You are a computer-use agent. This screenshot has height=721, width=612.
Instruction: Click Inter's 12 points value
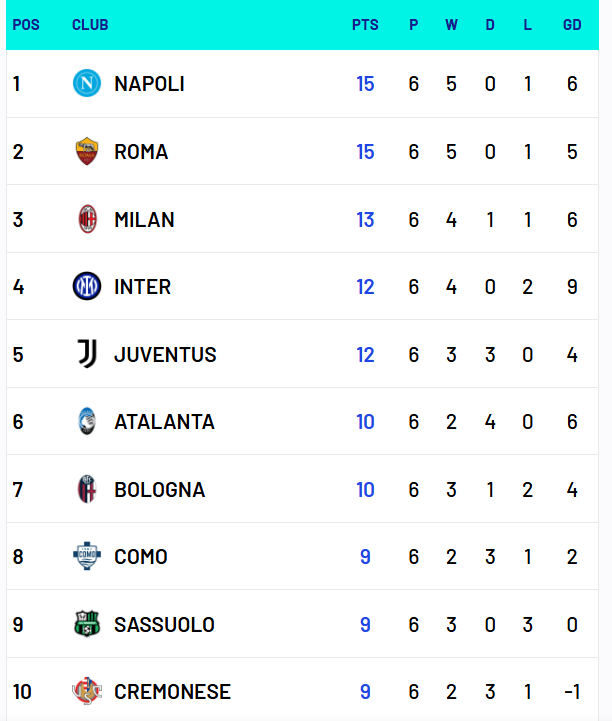[365, 287]
